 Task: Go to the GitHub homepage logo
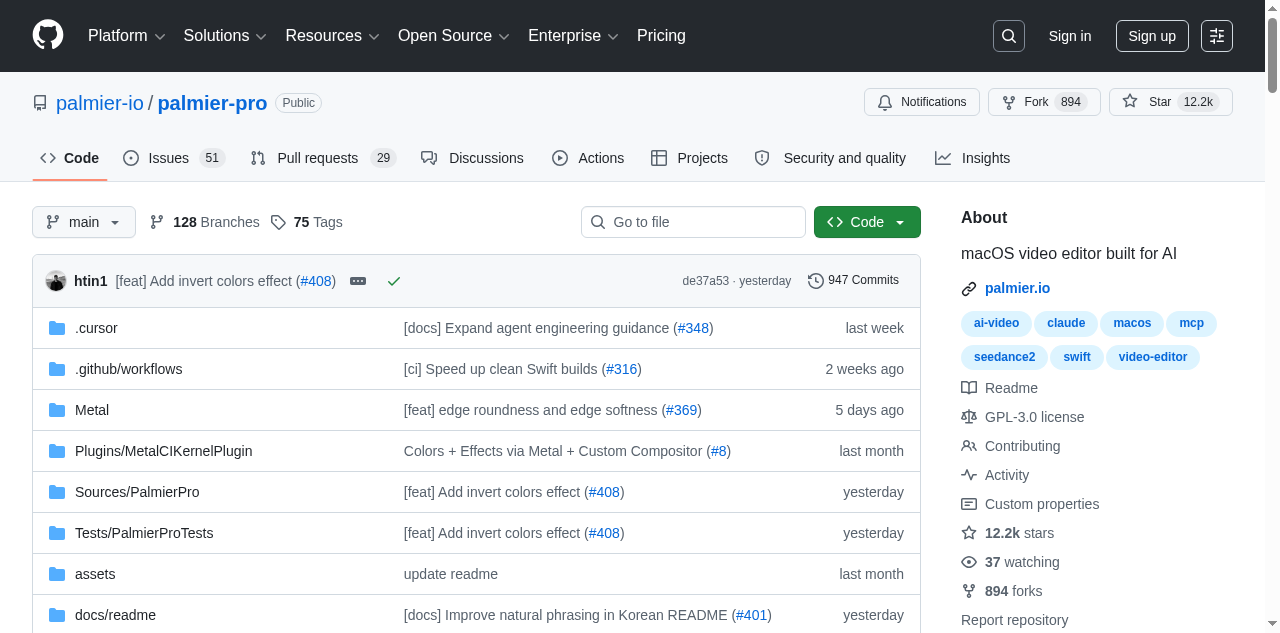pos(48,35)
